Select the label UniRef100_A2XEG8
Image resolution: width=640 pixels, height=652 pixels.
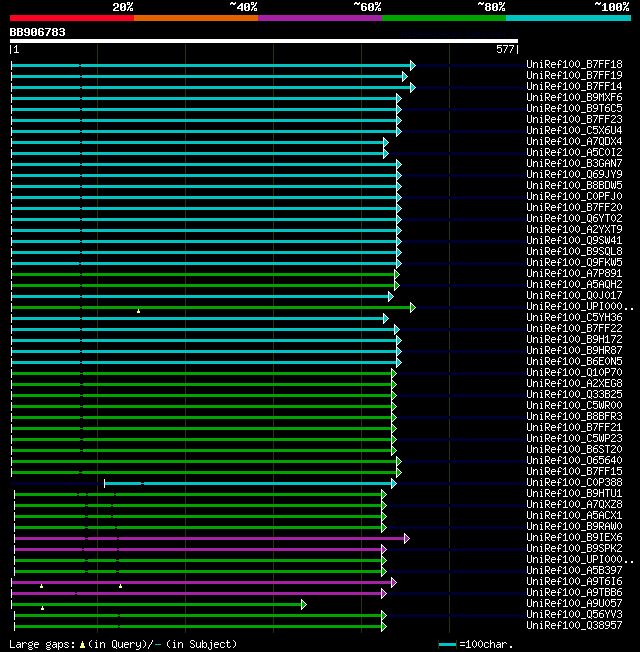tap(574, 383)
